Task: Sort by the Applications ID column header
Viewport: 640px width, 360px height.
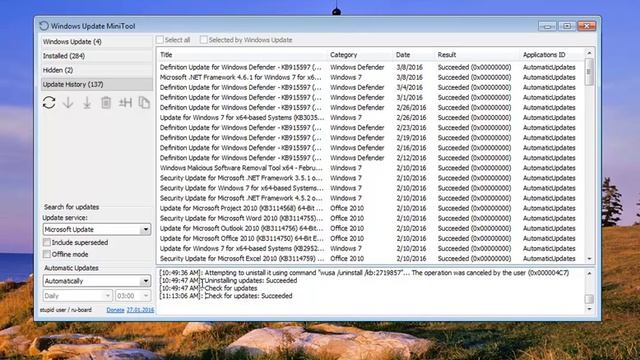Action: 552,55
